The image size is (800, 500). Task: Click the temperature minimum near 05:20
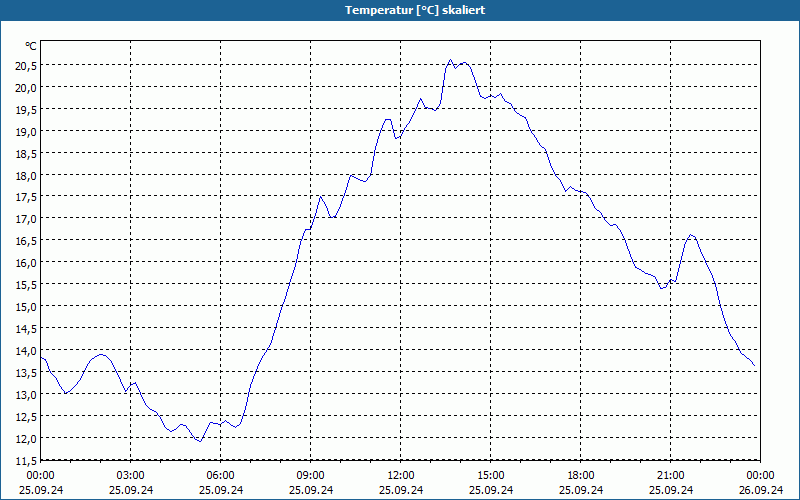[201, 441]
